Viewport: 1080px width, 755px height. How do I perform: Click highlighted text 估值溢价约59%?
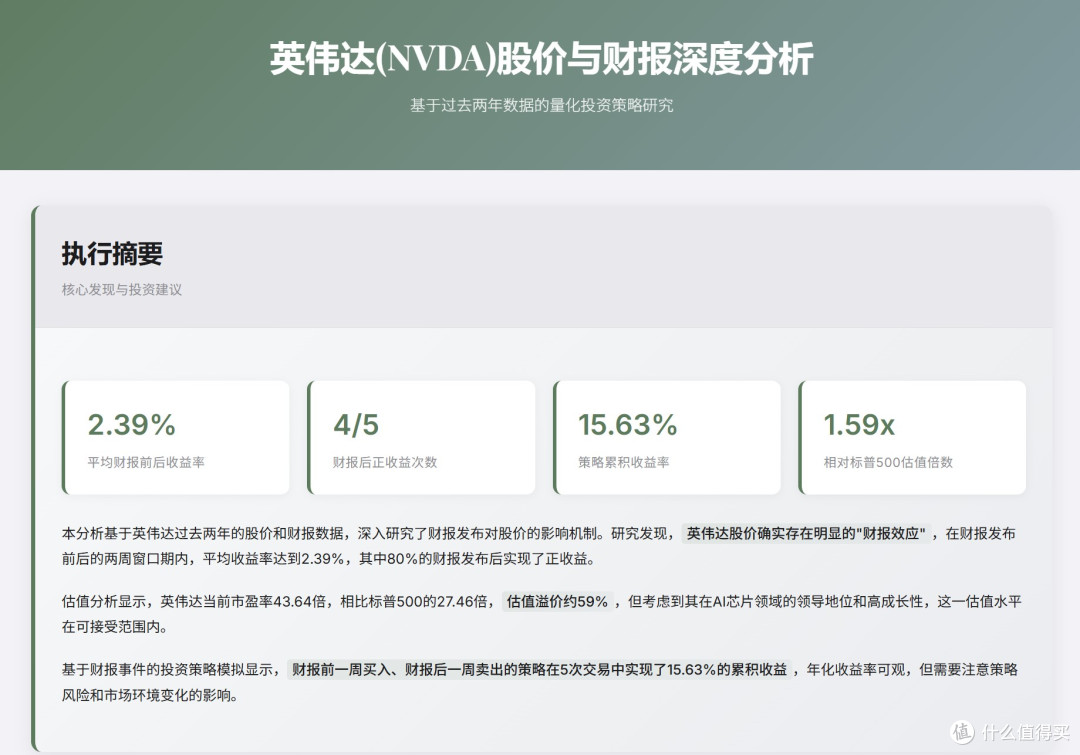pyautogui.click(x=557, y=601)
